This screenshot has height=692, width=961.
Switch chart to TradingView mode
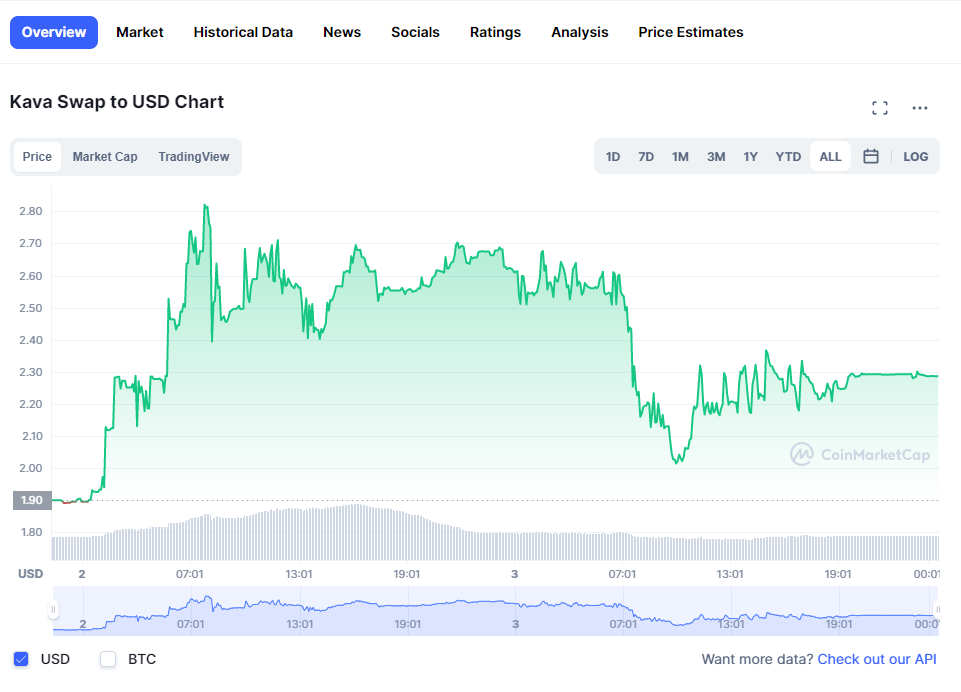[x=194, y=157]
